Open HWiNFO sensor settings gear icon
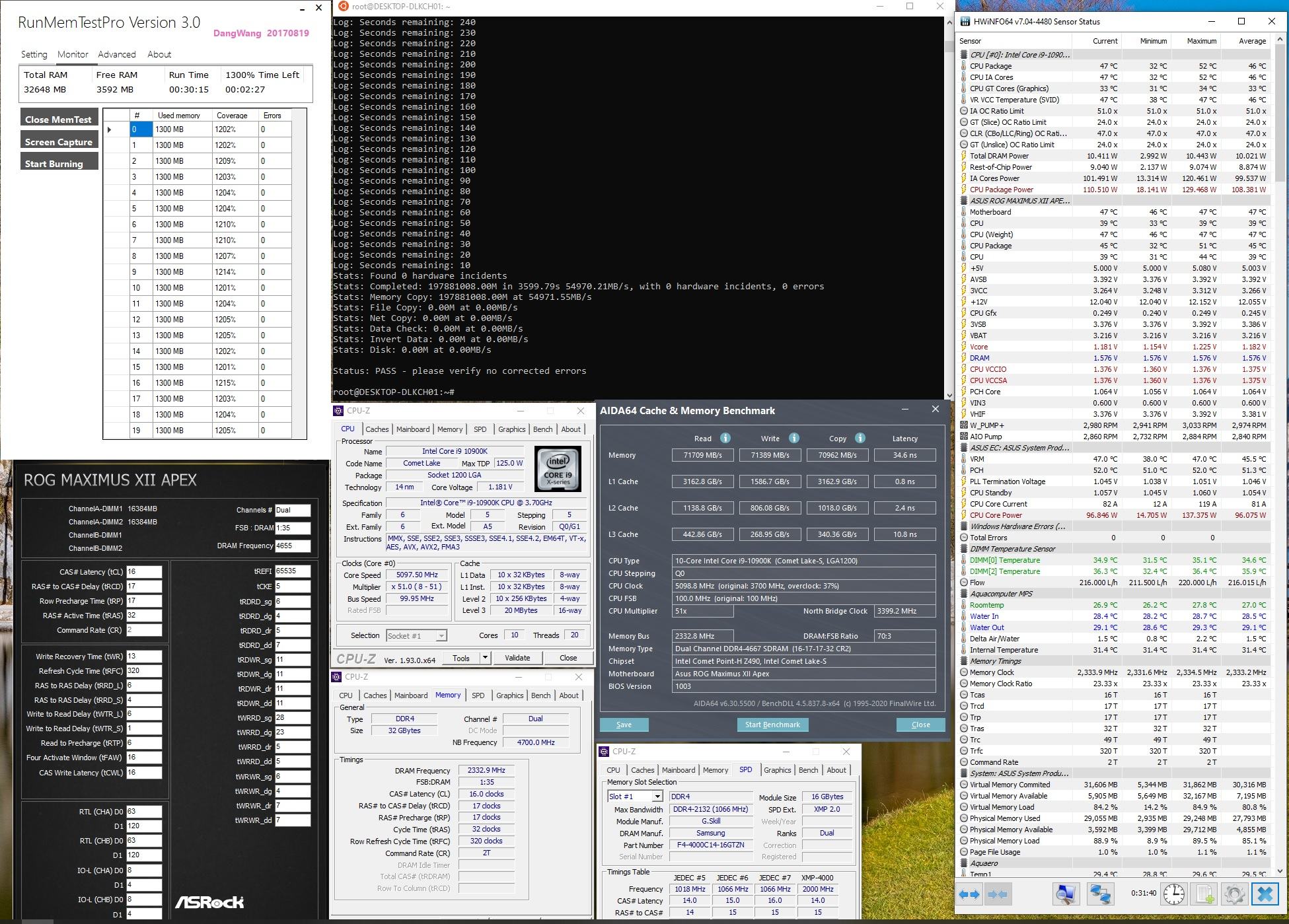The height and width of the screenshot is (924, 1289). [x=1234, y=894]
